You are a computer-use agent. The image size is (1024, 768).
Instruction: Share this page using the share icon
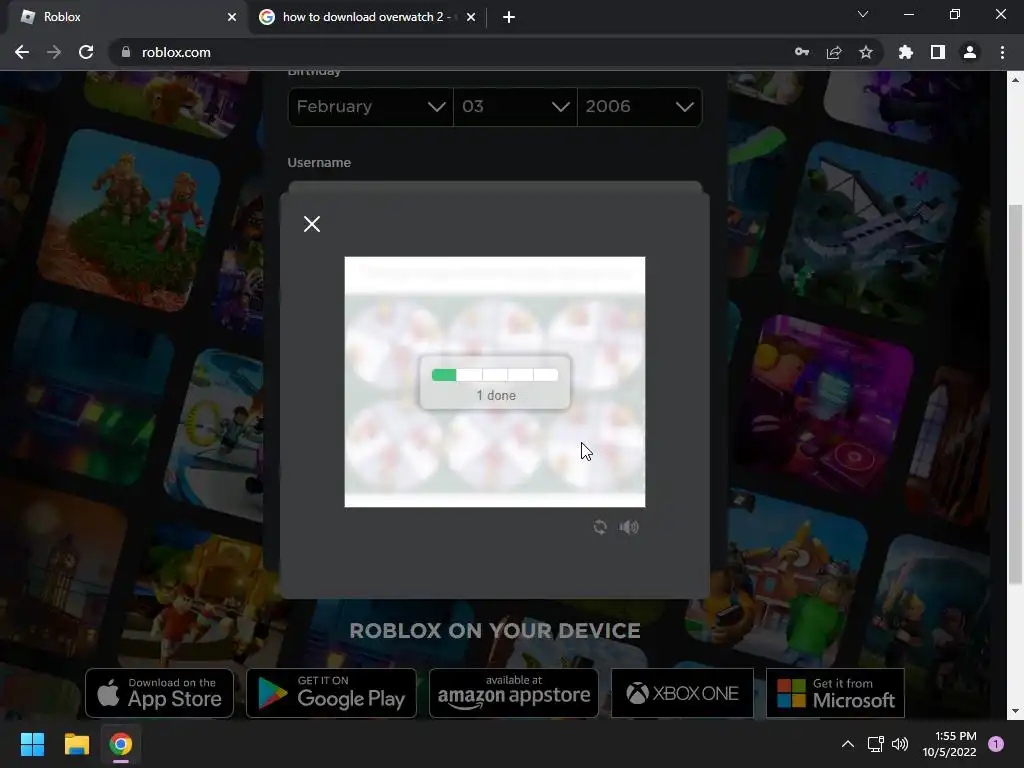(x=834, y=52)
